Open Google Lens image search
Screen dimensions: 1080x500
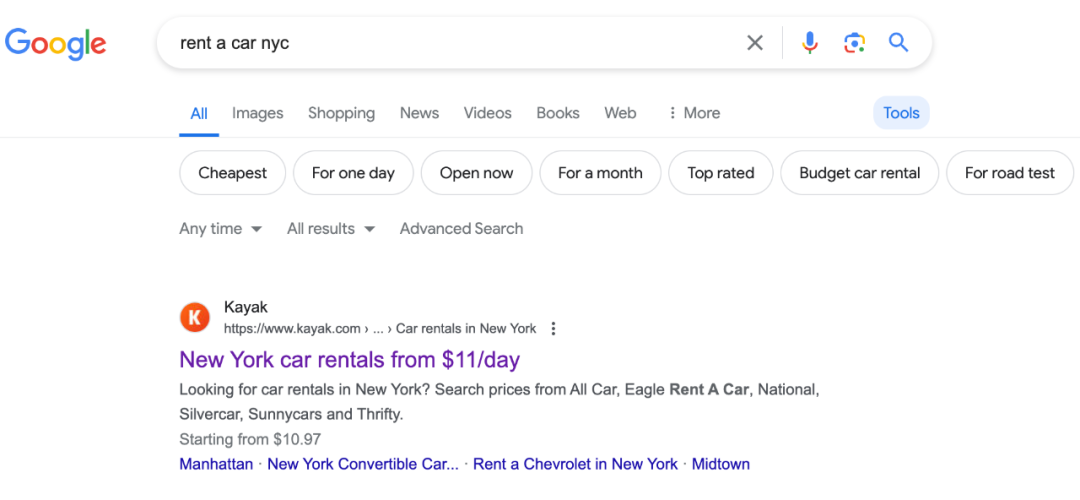pos(854,43)
